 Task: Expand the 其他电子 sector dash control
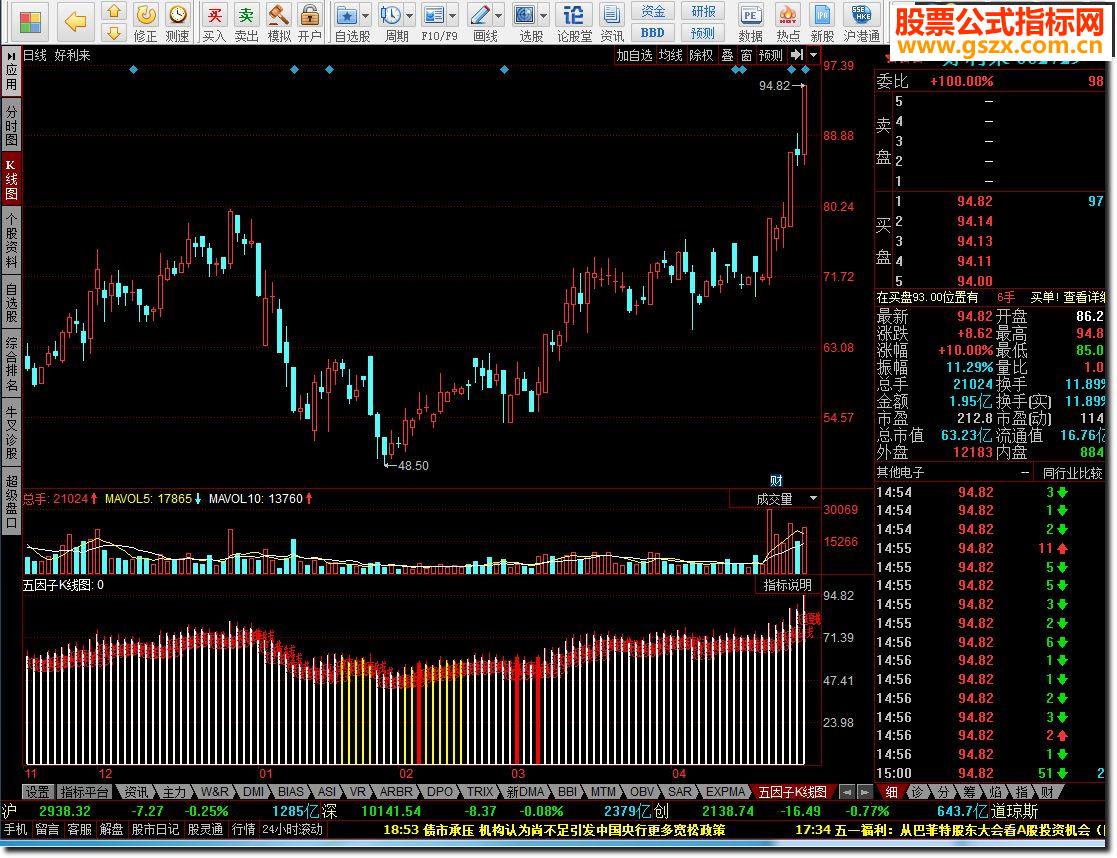pyautogui.click(x=1024, y=472)
